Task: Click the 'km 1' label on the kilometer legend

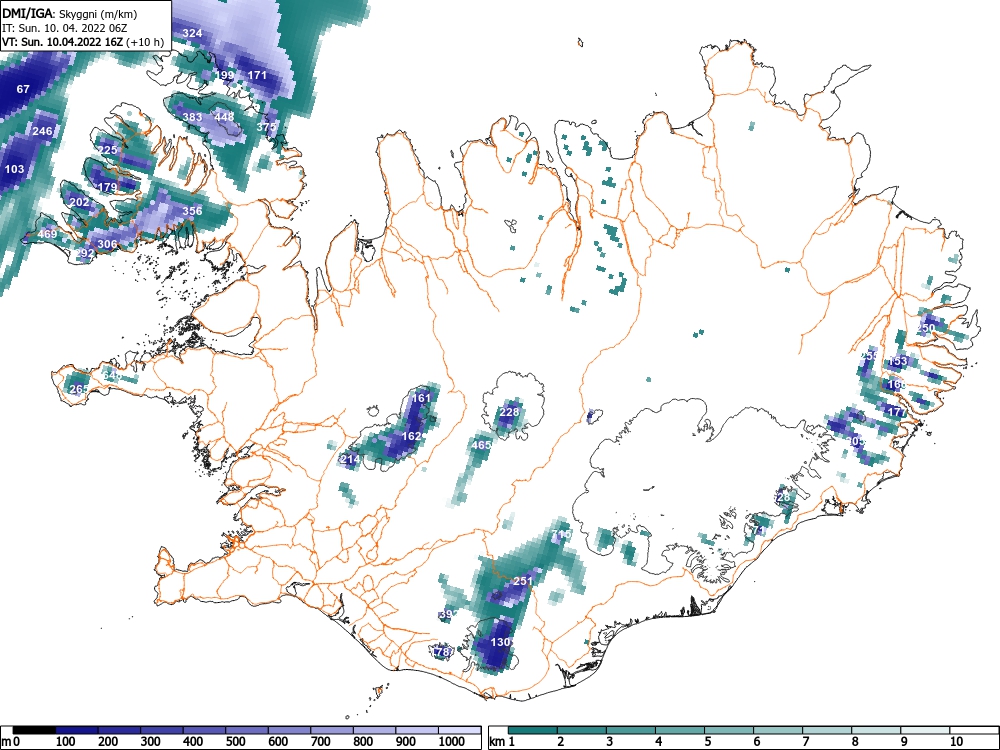Action: coord(502,742)
